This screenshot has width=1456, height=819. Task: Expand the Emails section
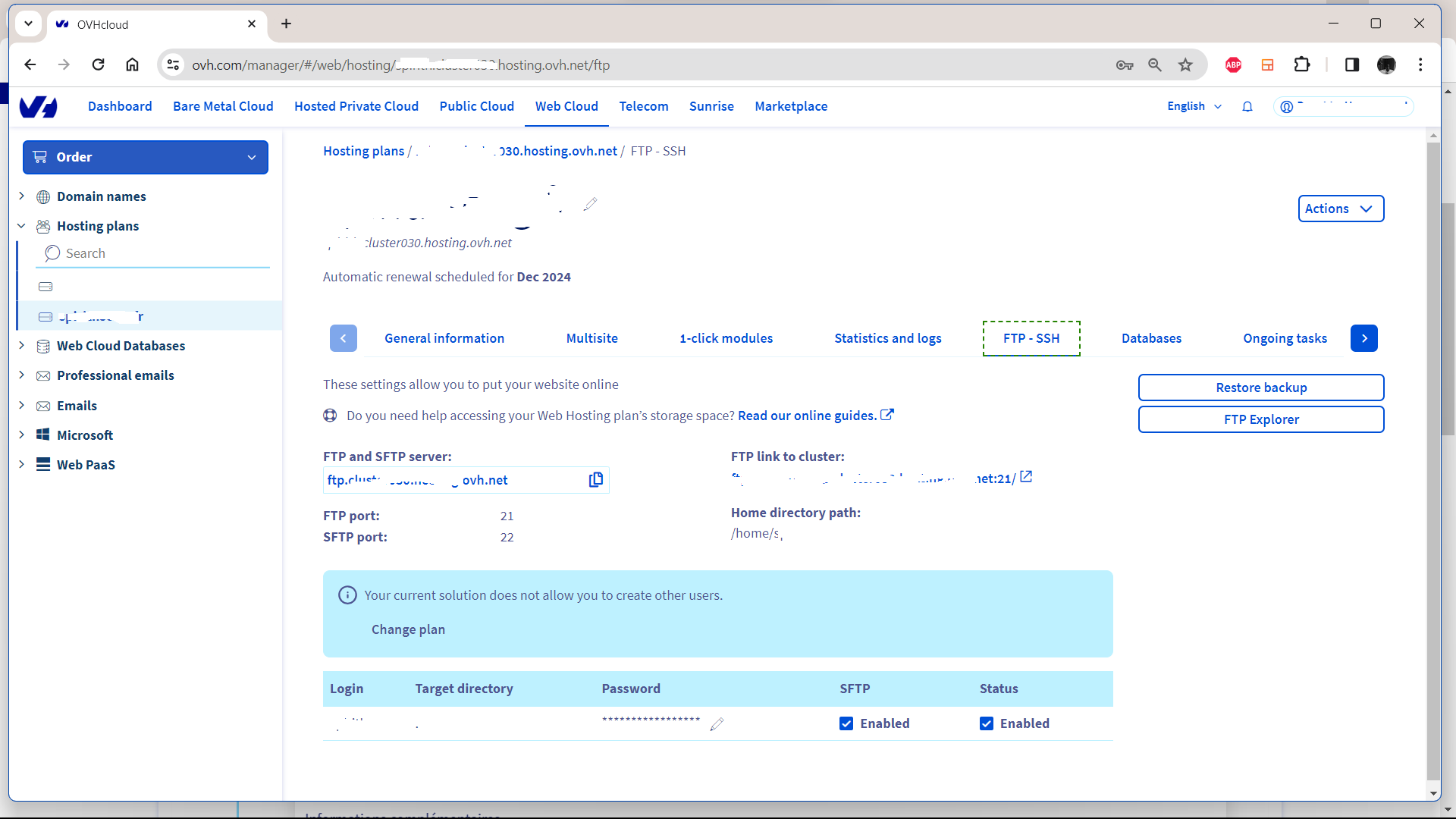22,406
